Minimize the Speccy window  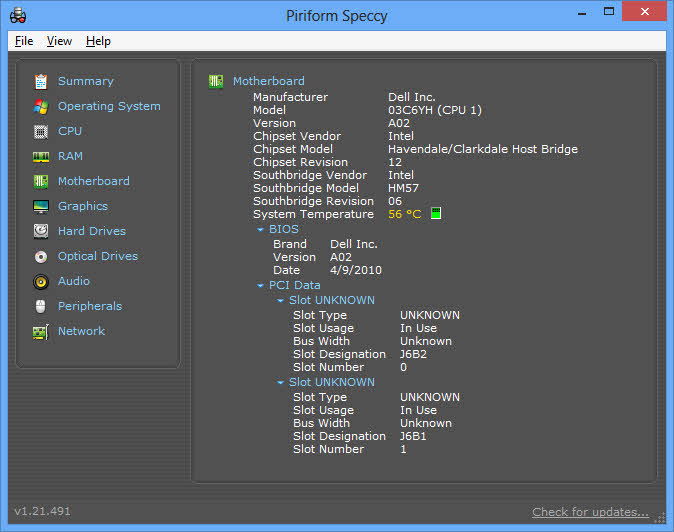[582, 12]
